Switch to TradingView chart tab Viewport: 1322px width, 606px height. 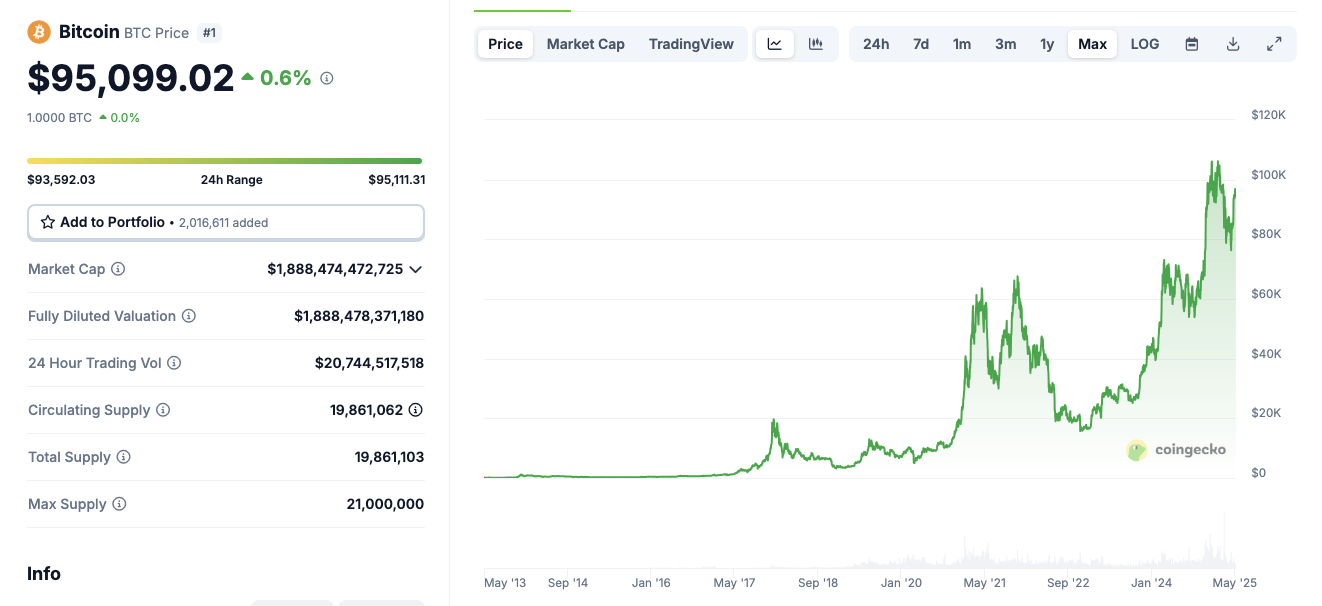click(691, 44)
